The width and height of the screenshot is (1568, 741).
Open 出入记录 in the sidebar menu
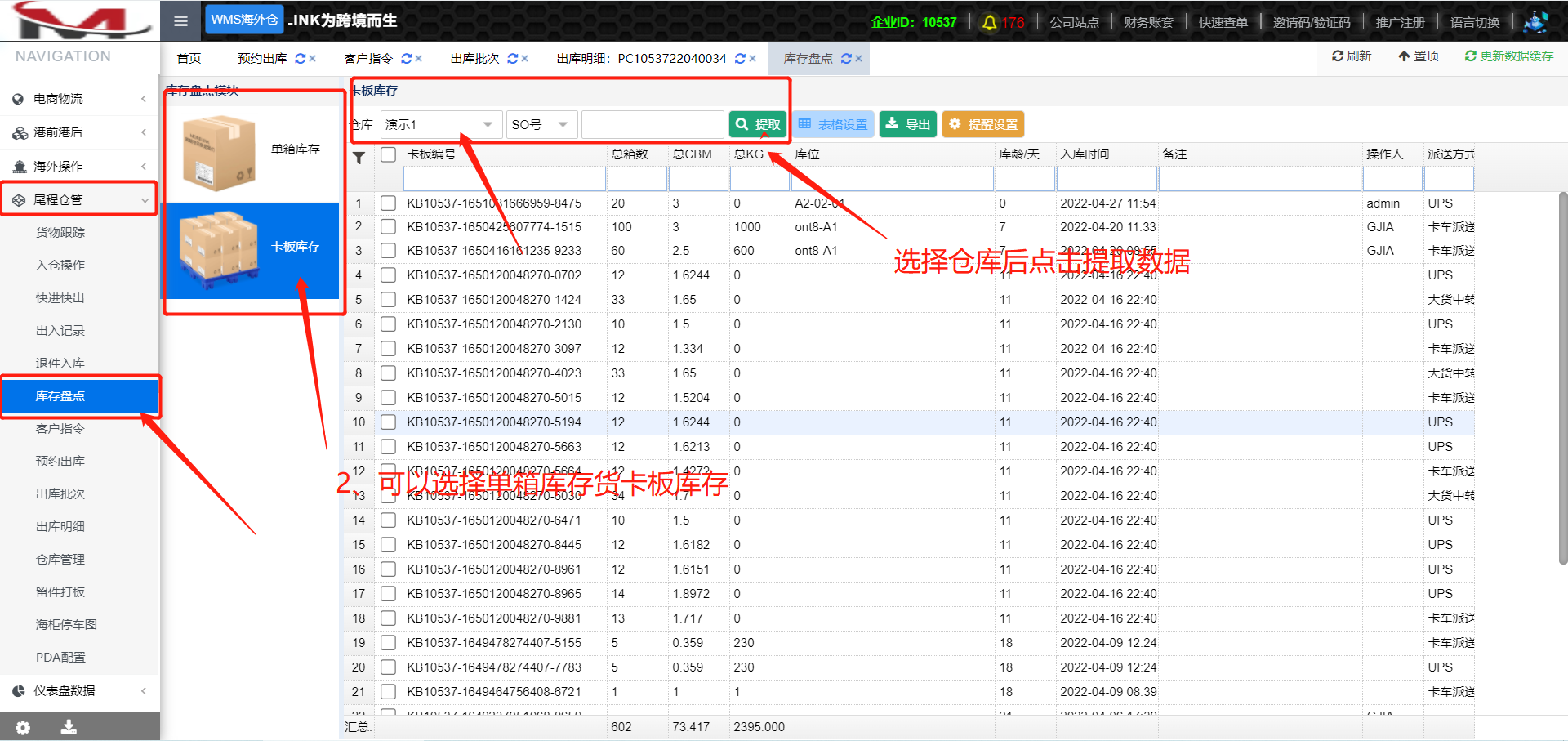(60, 331)
